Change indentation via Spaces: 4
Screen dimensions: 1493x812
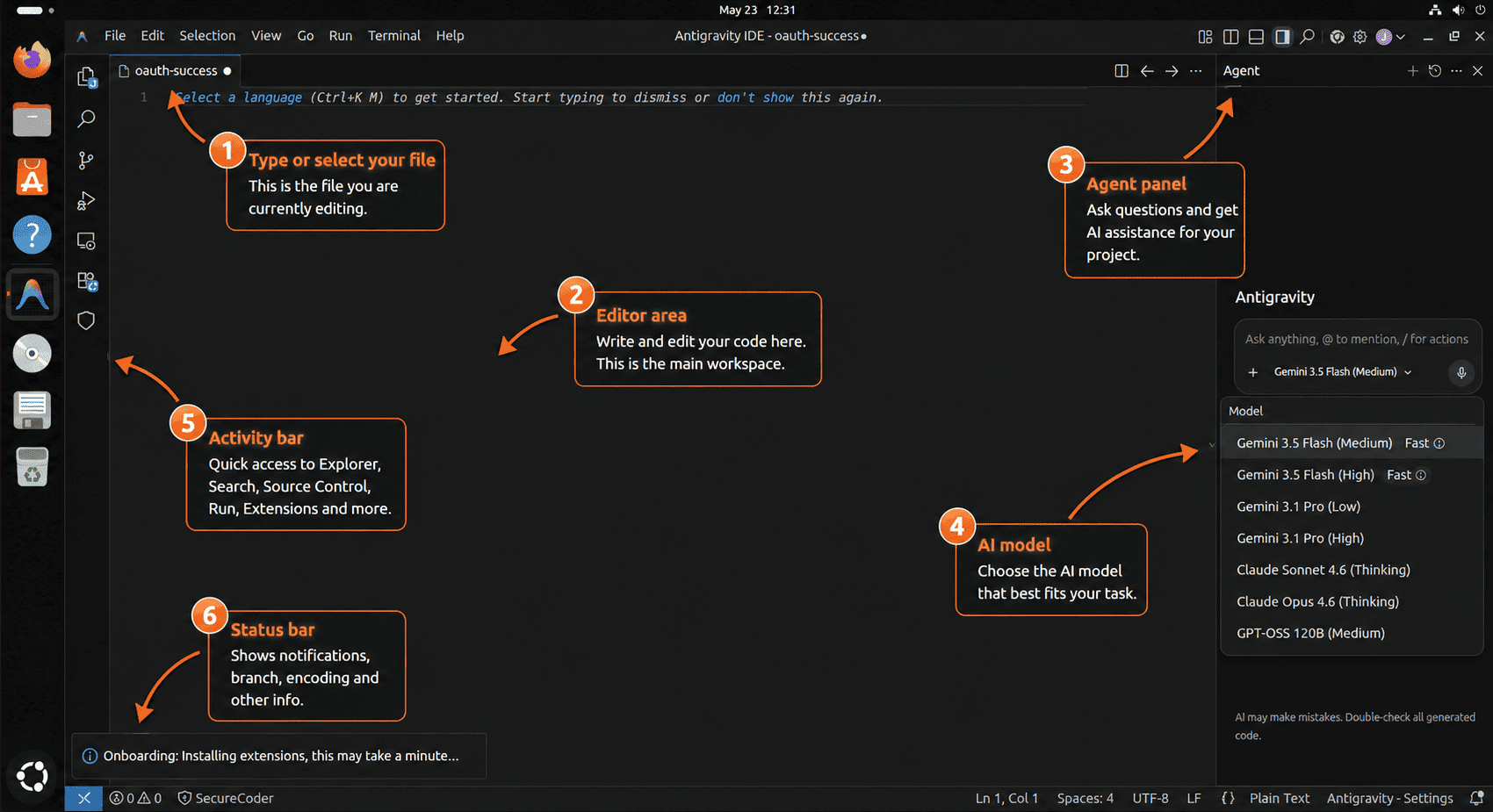pyautogui.click(x=1085, y=798)
